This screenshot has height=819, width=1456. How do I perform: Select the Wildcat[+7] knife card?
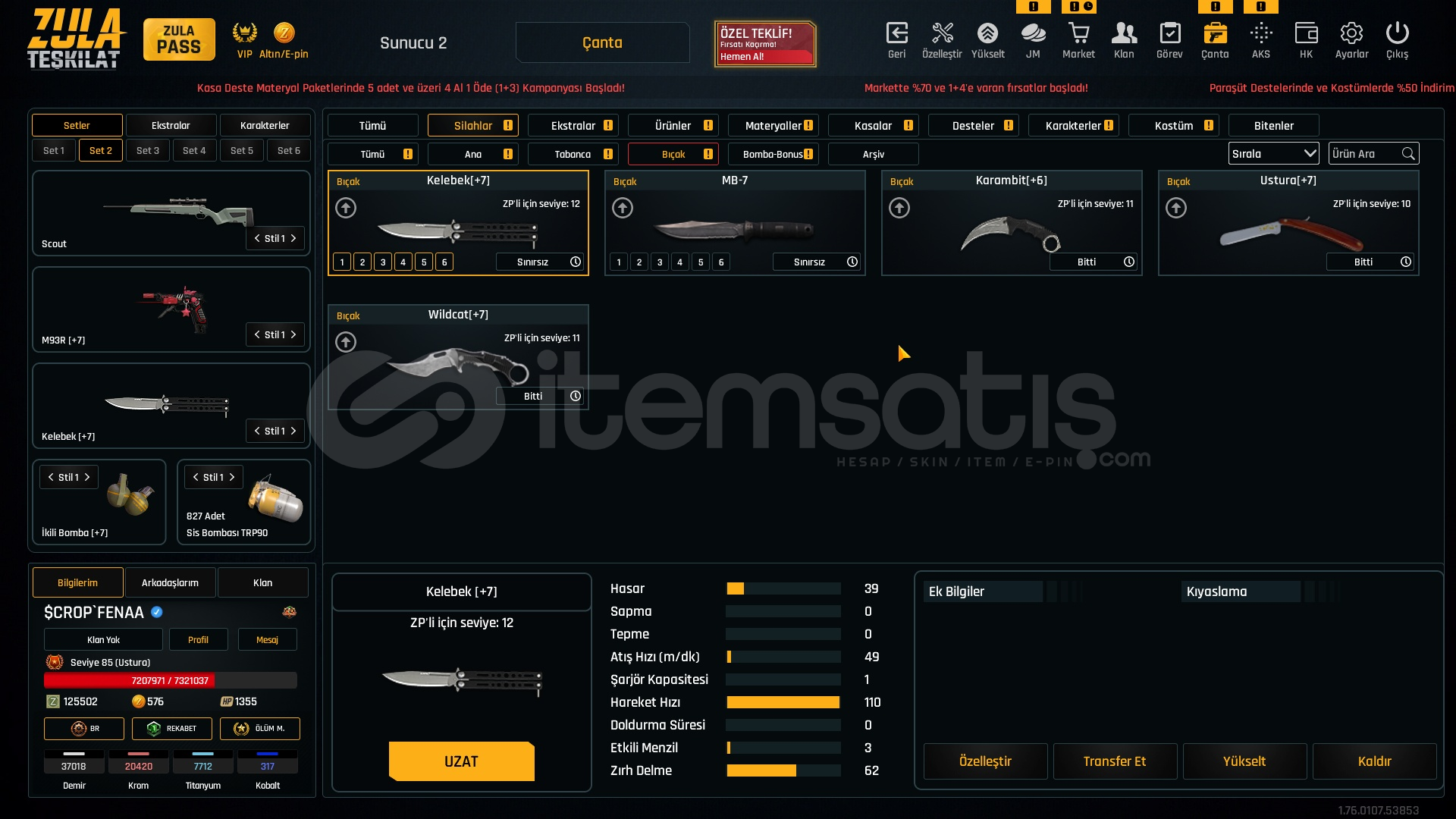tap(458, 357)
